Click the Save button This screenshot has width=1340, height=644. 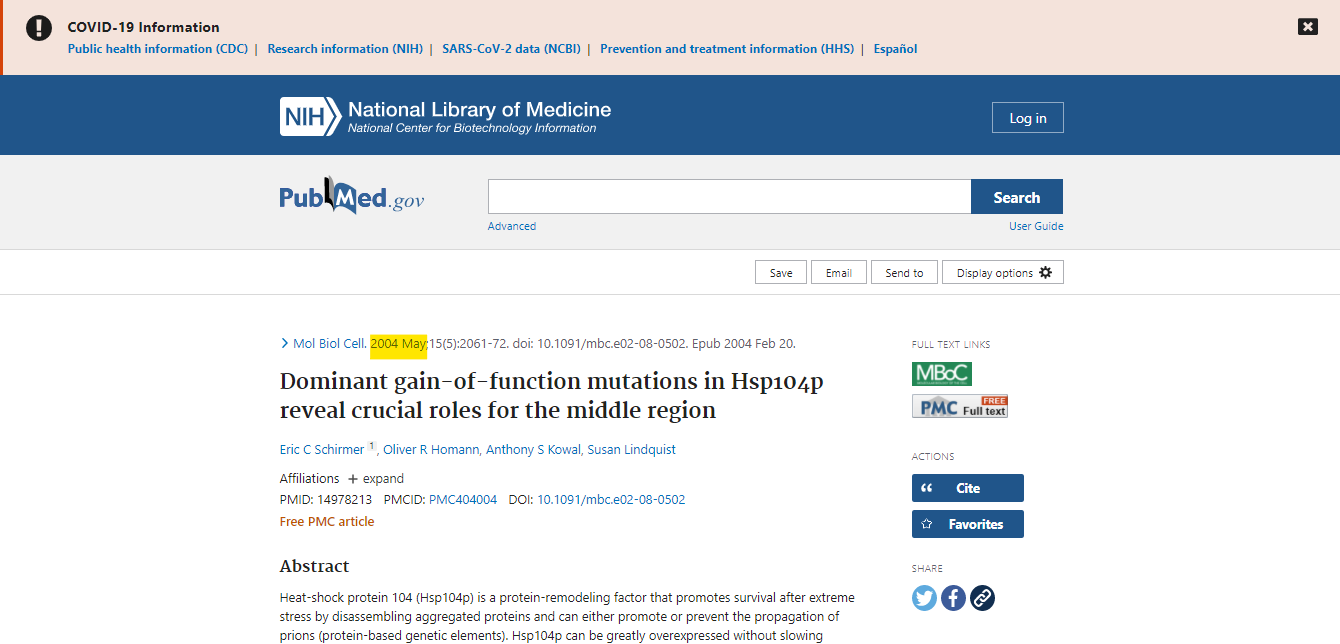(781, 272)
